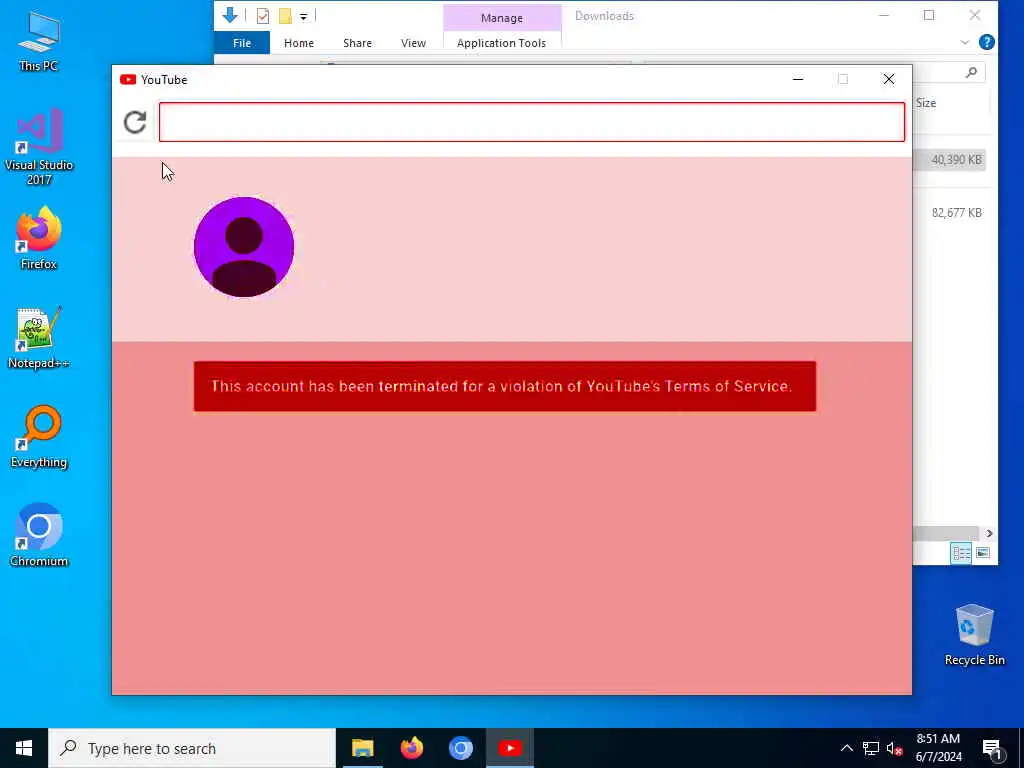
Task: Open Firefox from the taskbar
Action: (411, 748)
